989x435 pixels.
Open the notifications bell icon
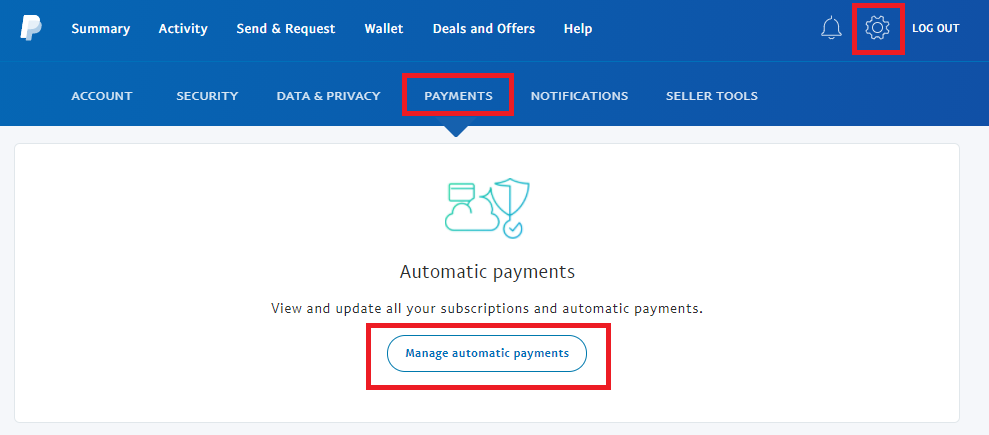[x=831, y=28]
